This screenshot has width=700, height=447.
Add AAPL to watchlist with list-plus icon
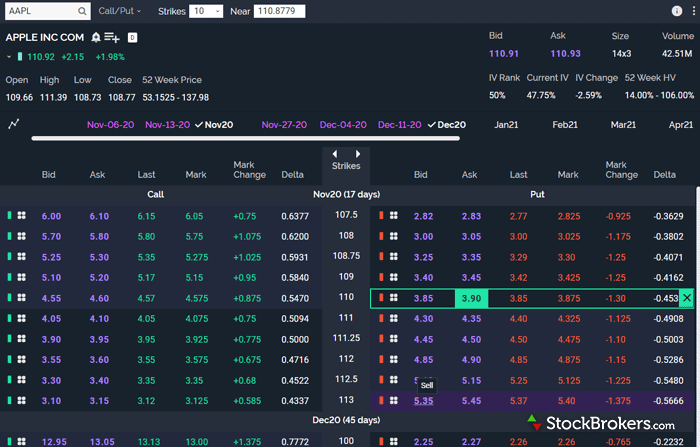click(112, 37)
